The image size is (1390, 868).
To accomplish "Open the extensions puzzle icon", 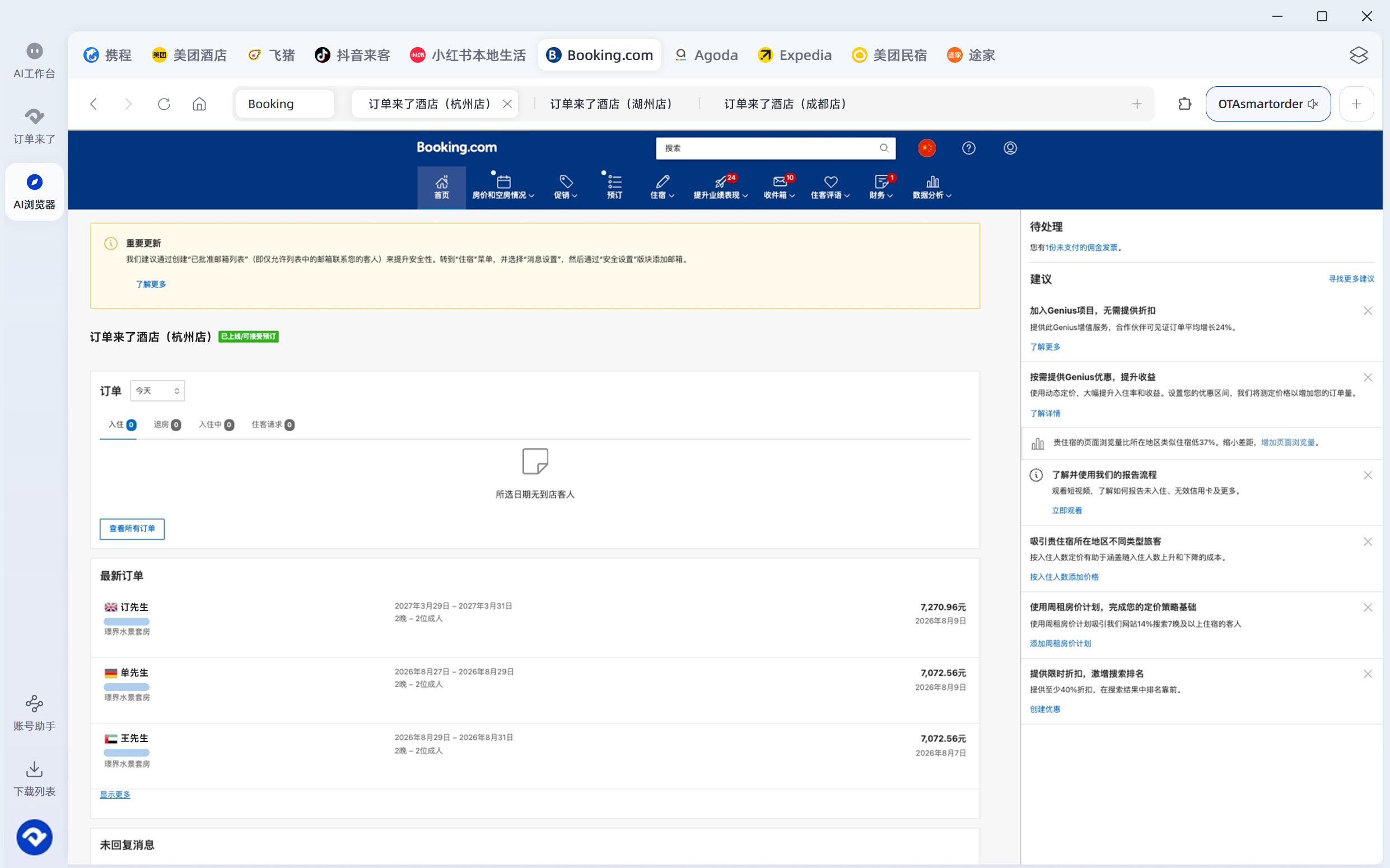I will [x=1184, y=104].
